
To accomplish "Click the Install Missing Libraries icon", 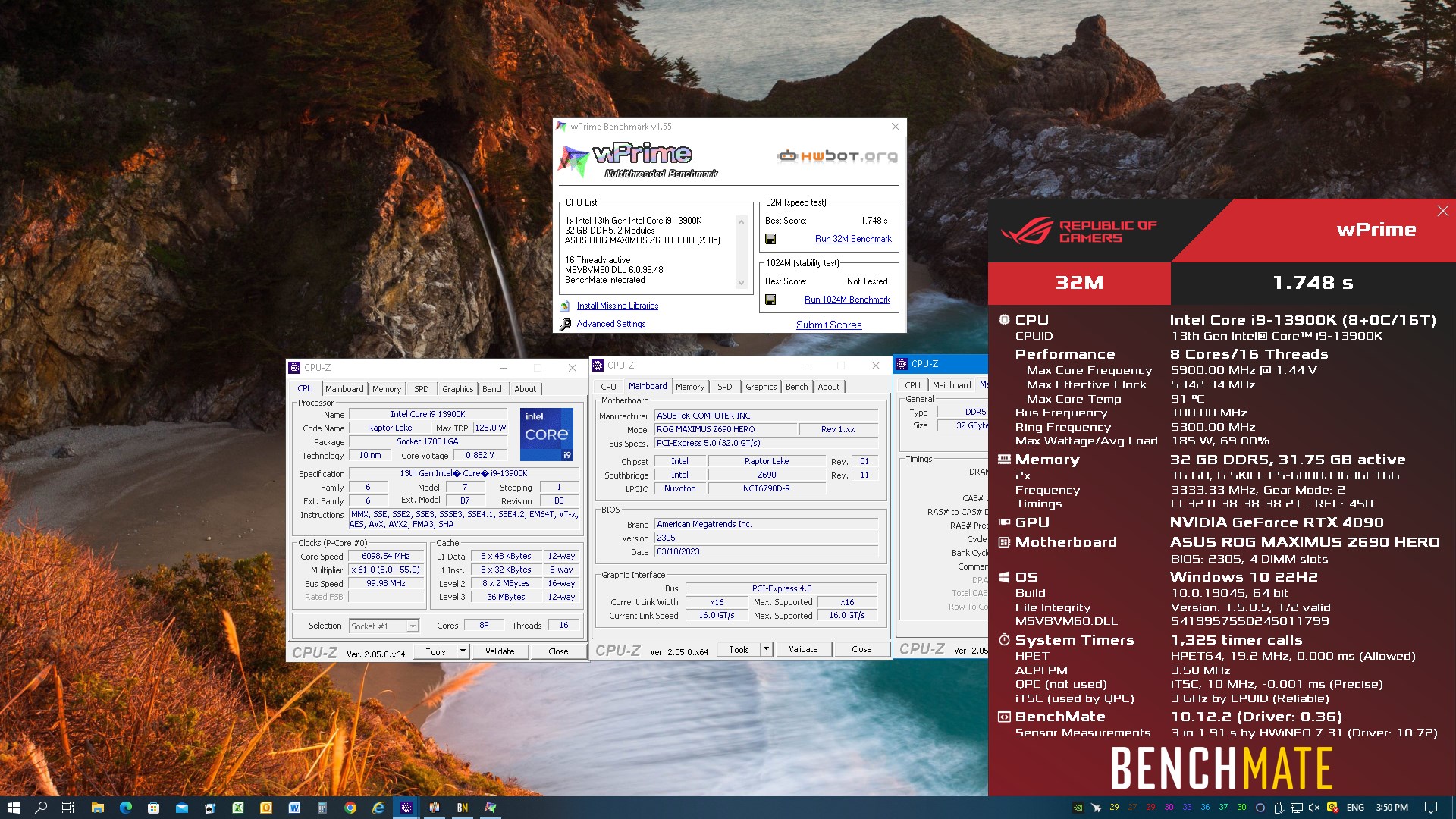I will click(565, 306).
